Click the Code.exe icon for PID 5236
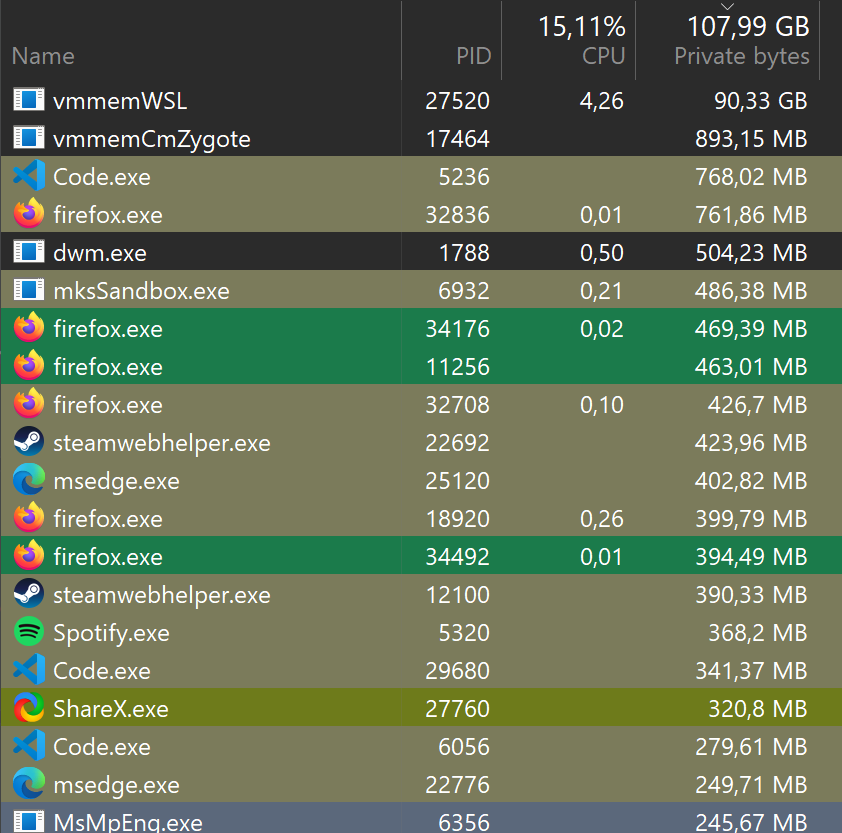The height and width of the screenshot is (833, 842). point(28,176)
